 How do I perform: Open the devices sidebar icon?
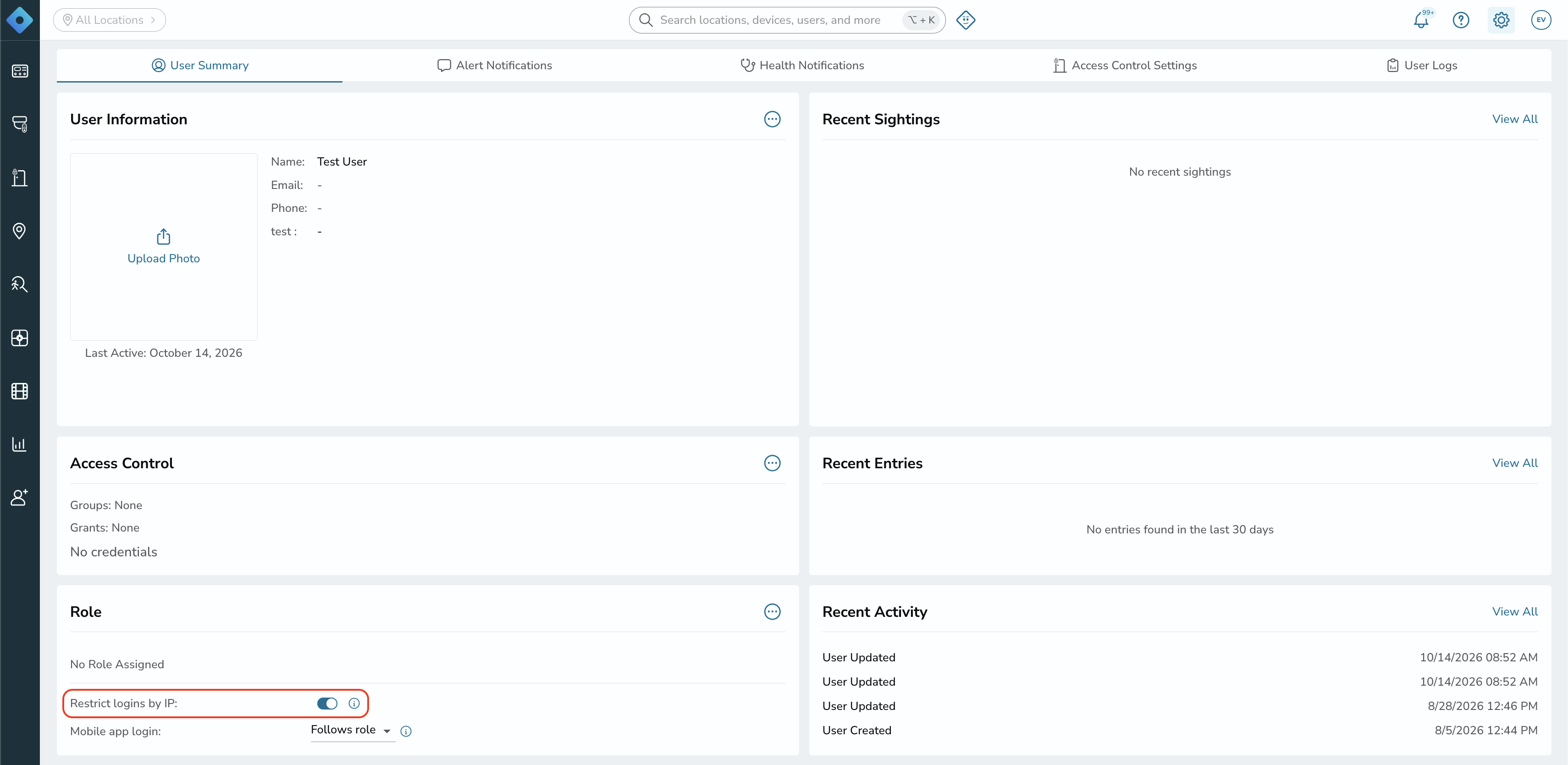[19, 71]
